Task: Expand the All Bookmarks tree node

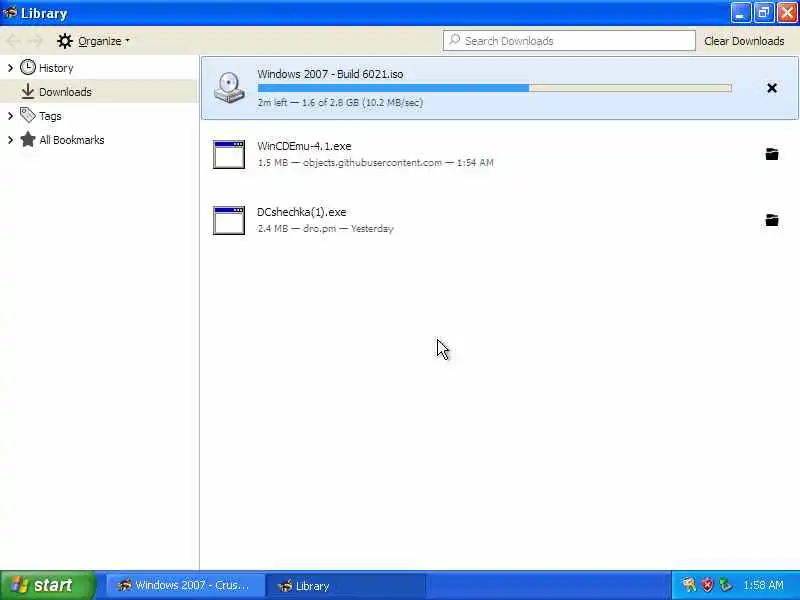Action: click(x=10, y=140)
